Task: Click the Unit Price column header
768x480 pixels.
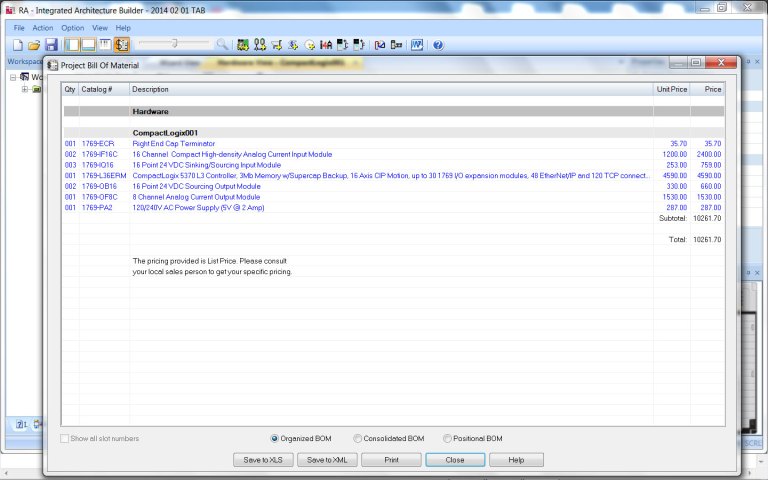Action: 672,89
